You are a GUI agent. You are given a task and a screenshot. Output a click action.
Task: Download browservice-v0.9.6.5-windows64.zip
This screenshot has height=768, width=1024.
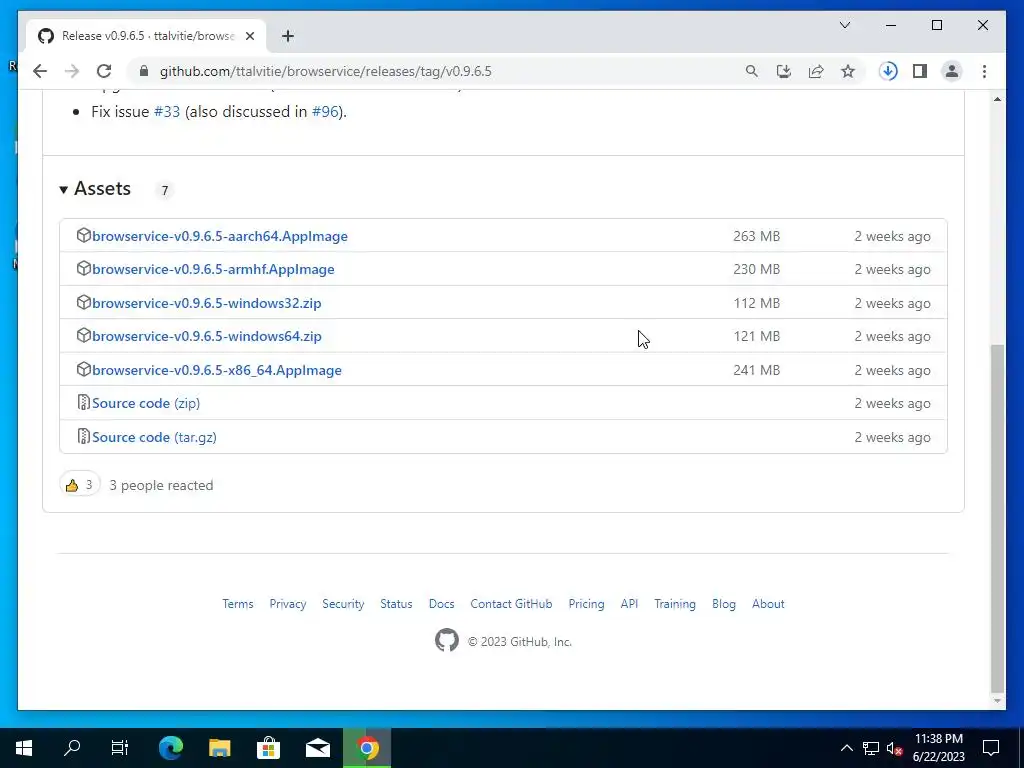[x=206, y=336]
